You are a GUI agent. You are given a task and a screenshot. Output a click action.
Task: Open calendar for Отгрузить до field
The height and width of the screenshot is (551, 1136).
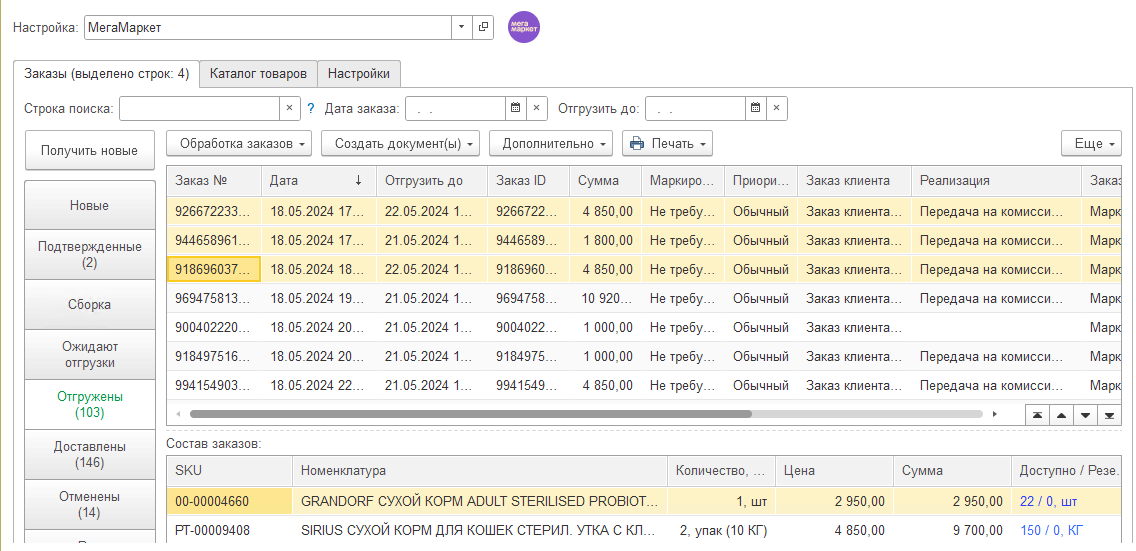(755, 108)
